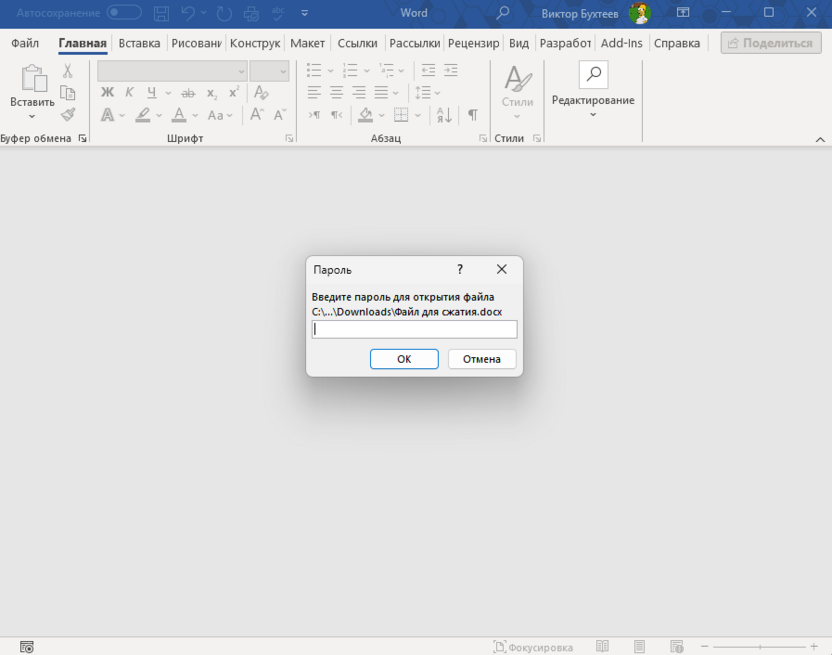
Task: Open the line spacing dropdown
Action: [435, 92]
